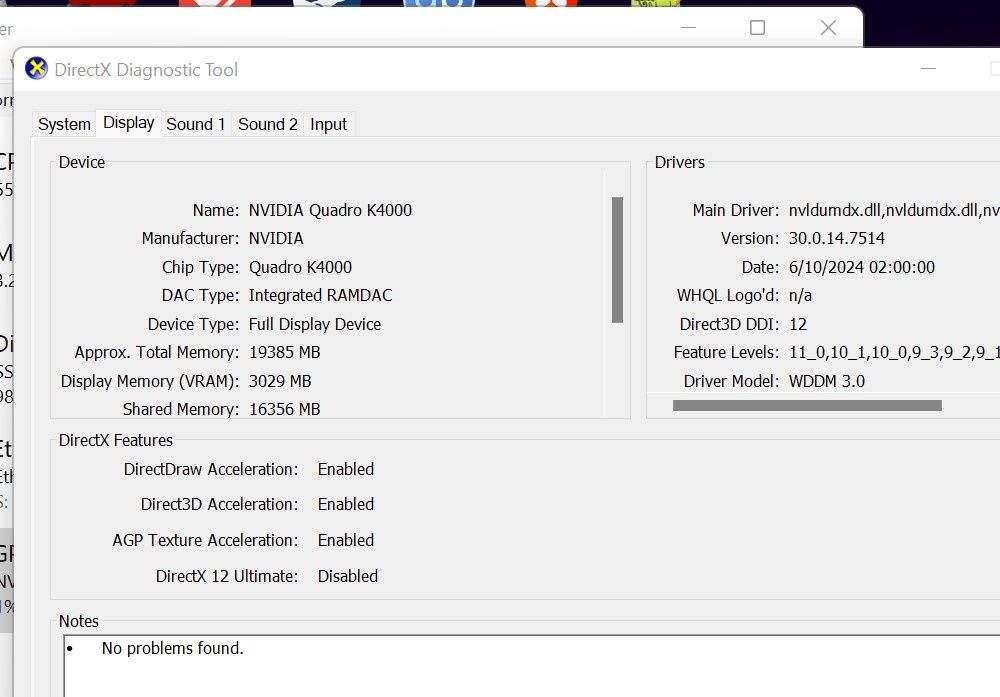Maximize the background window behind DxDiag
Screen dimensions: 1000x697
[x=757, y=27]
